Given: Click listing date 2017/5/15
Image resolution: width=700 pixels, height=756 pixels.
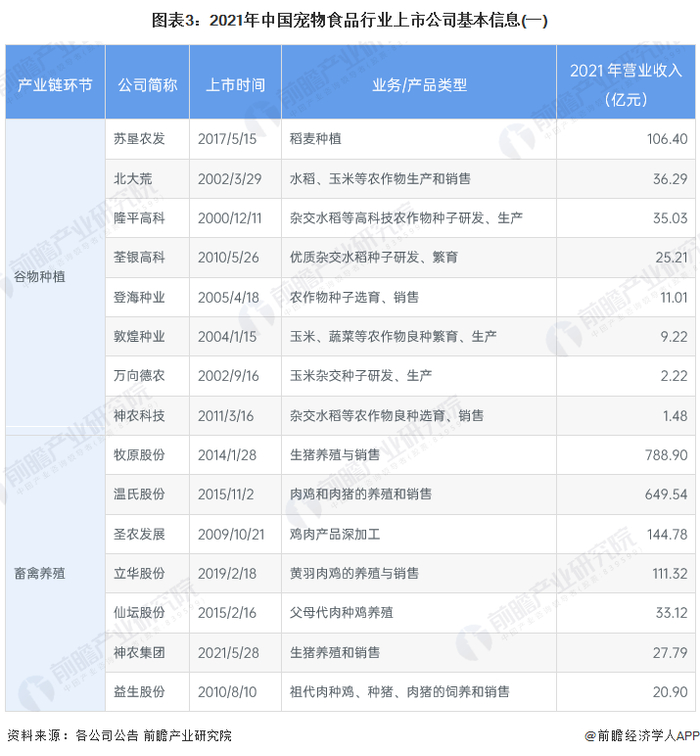Looking at the screenshot, I should (x=227, y=139).
